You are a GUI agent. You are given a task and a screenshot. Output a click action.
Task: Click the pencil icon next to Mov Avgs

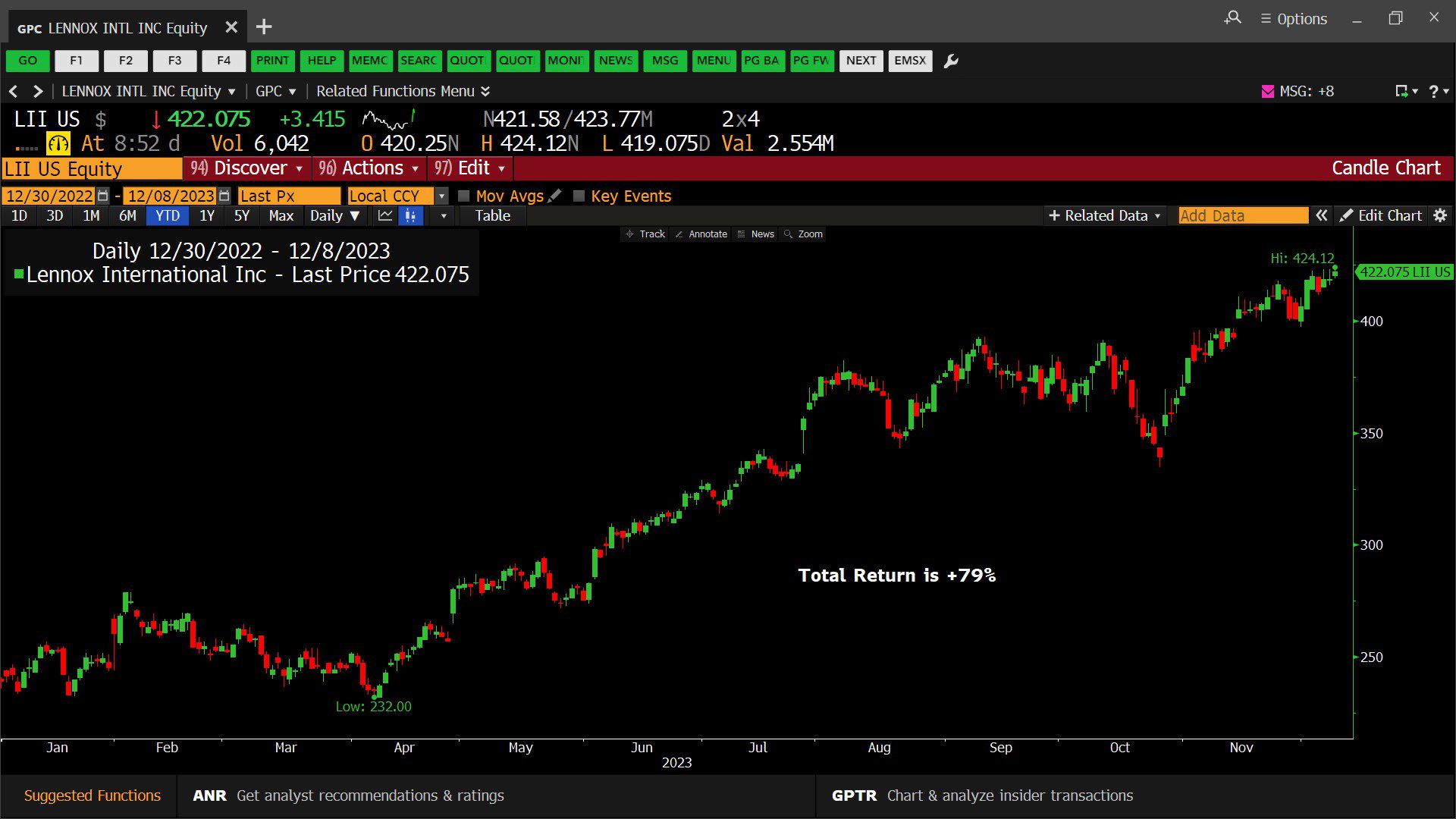555,196
